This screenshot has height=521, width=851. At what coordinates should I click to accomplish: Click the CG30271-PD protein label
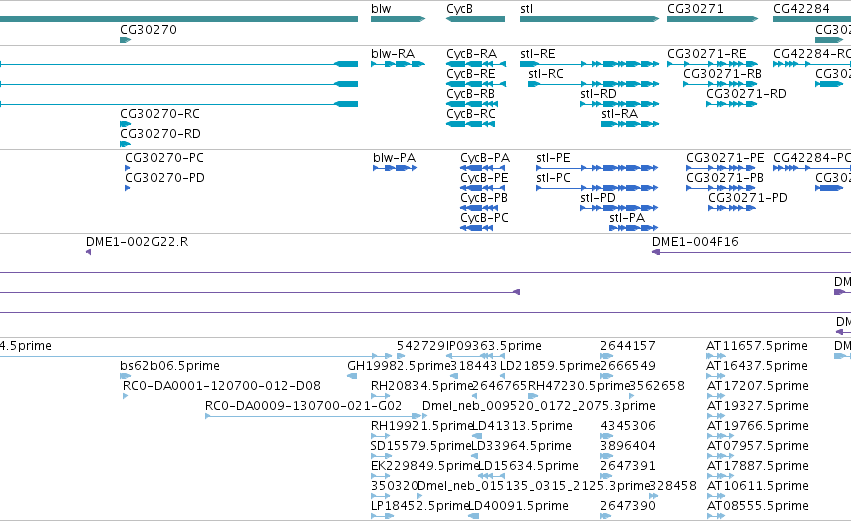click(x=748, y=199)
